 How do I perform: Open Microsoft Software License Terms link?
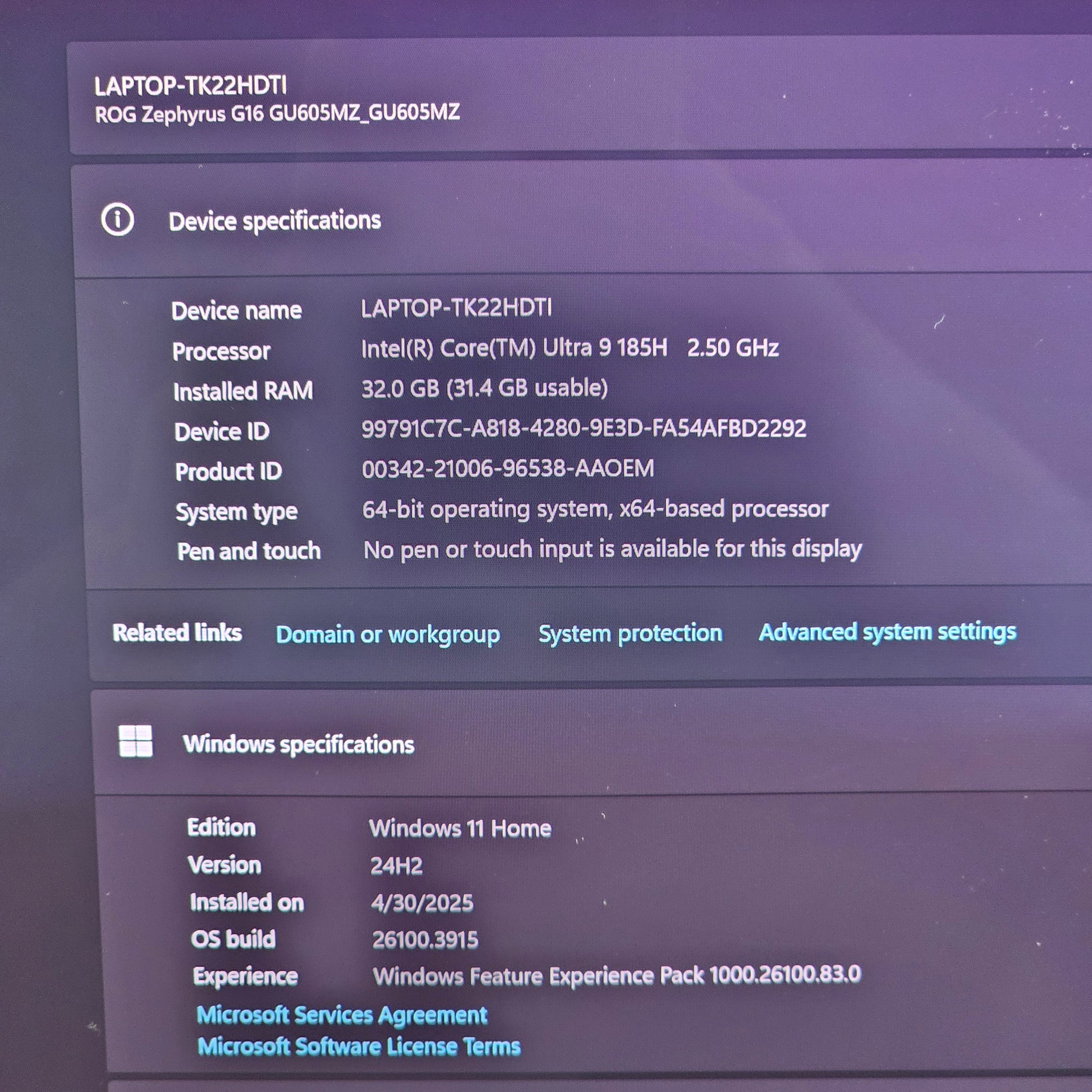tap(359, 1046)
